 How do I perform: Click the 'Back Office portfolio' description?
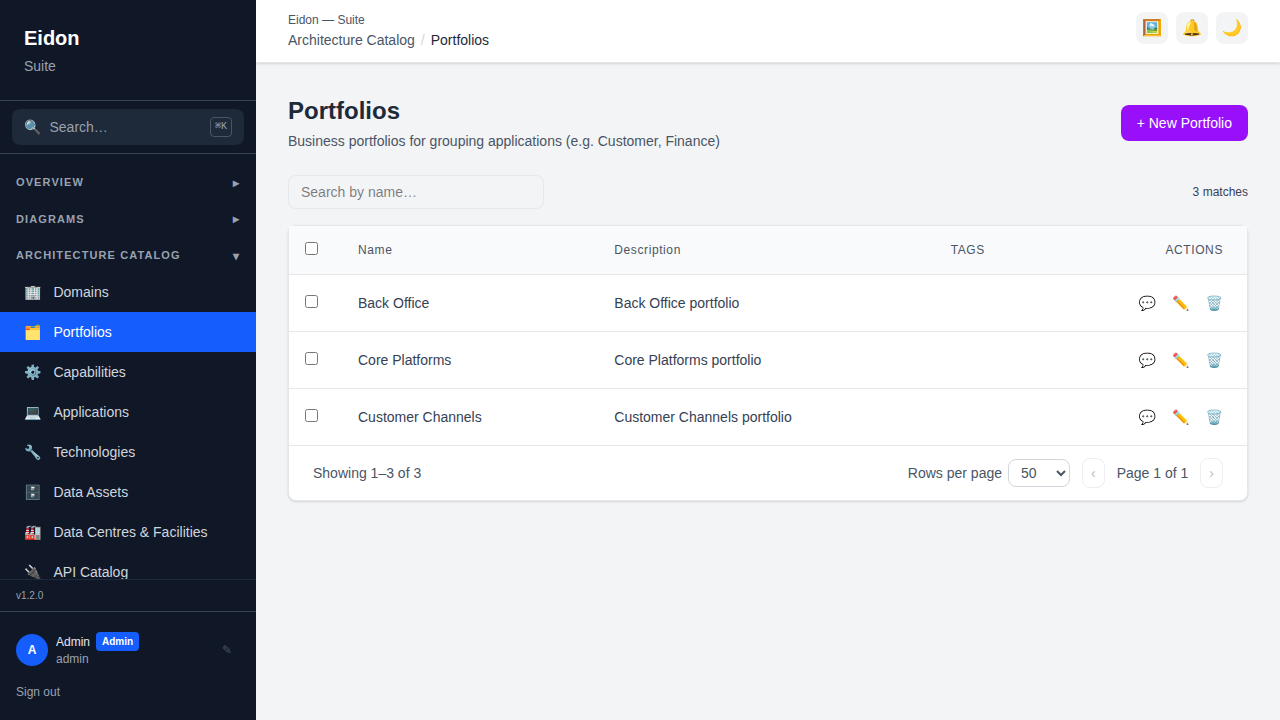(x=677, y=303)
